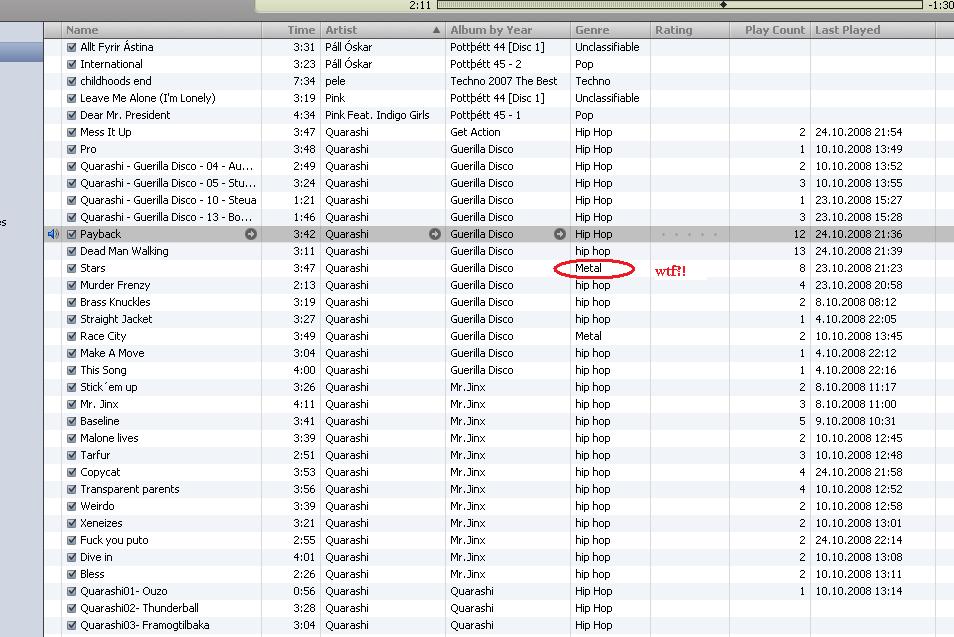The image size is (954, 637).
Task: Click the arrow icon in Payback's Artist cell
Action: [434, 234]
